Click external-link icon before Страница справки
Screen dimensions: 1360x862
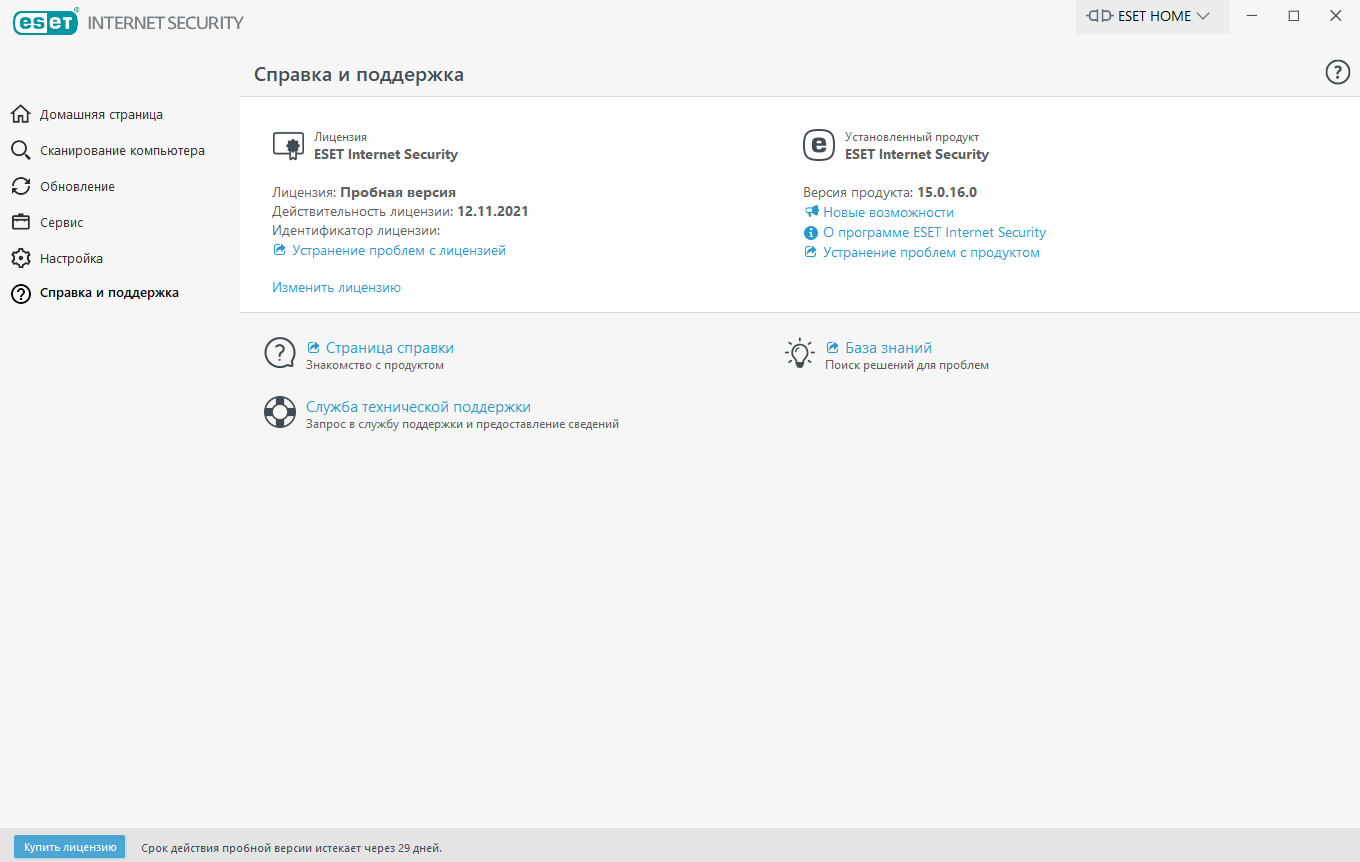click(x=314, y=348)
